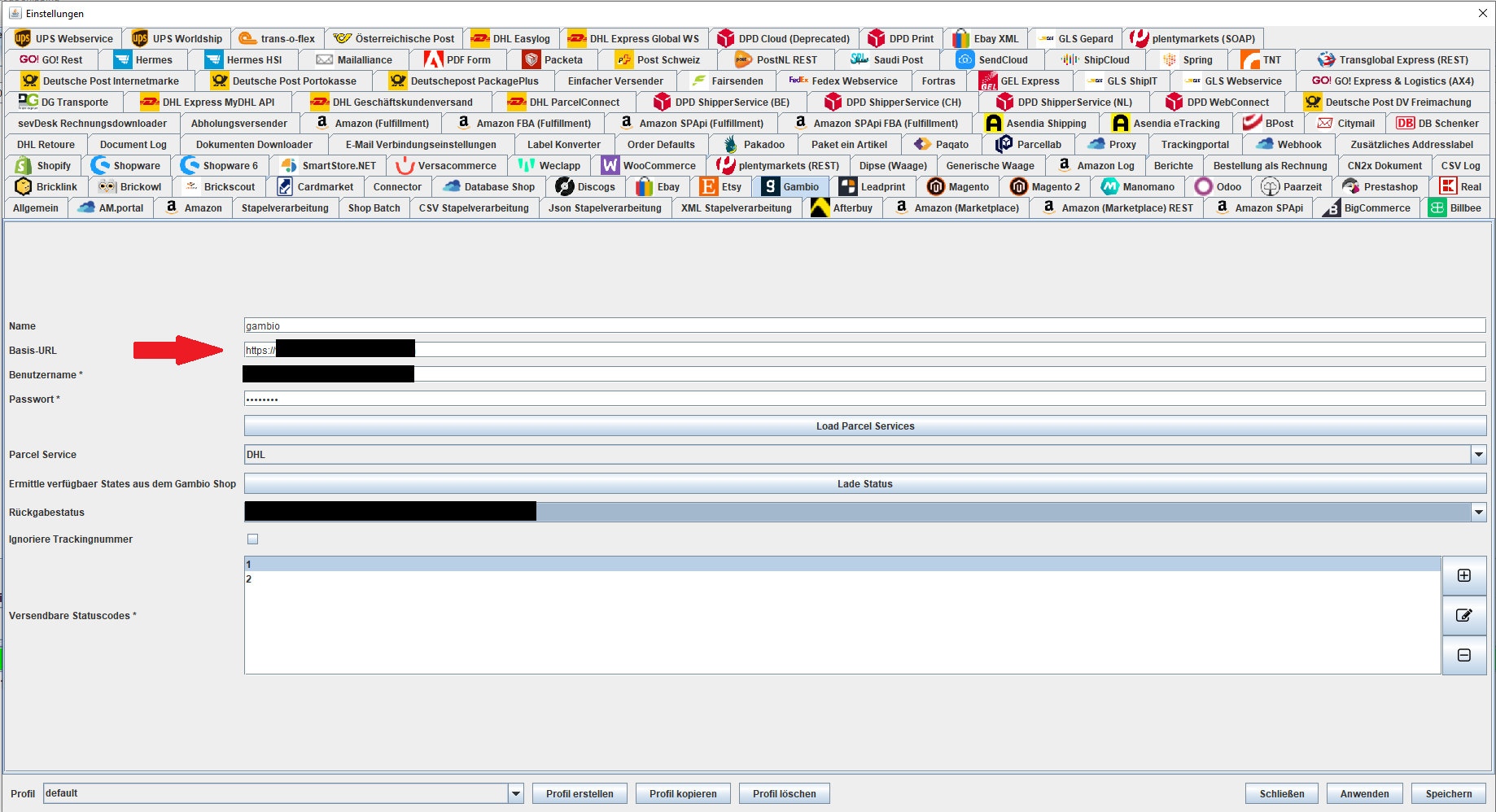Open the Proxy tab
Viewport: 1496px width, 812px height.
tap(1112, 144)
